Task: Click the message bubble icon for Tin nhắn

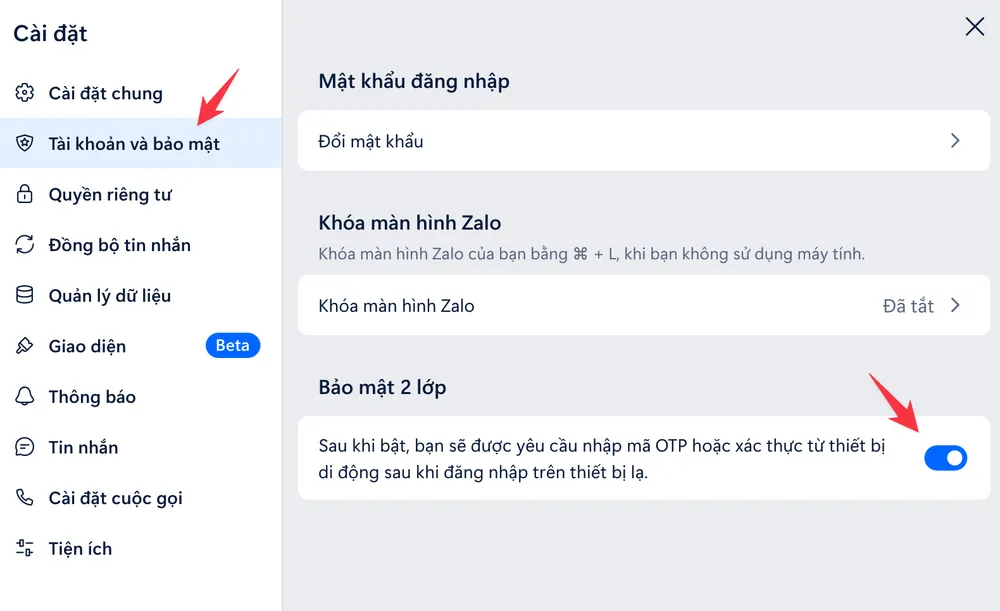Action: tap(25, 447)
